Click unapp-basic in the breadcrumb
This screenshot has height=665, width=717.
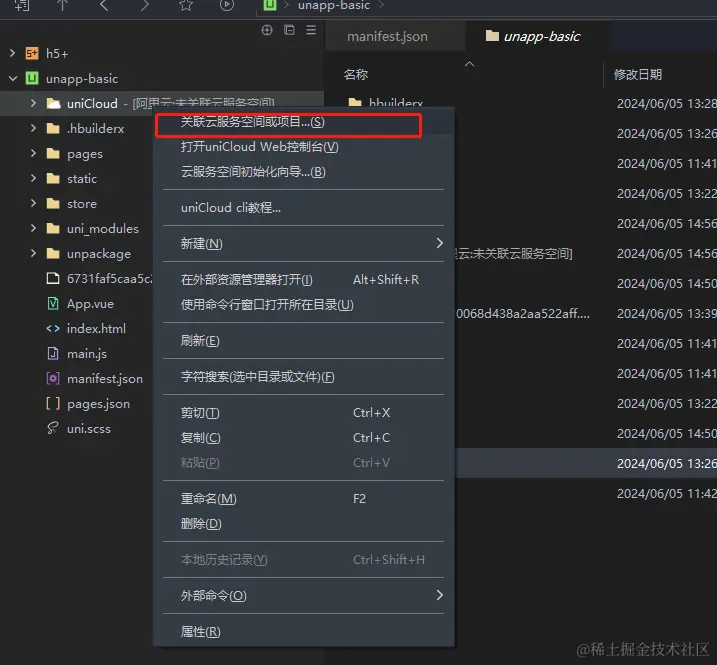pos(334,5)
